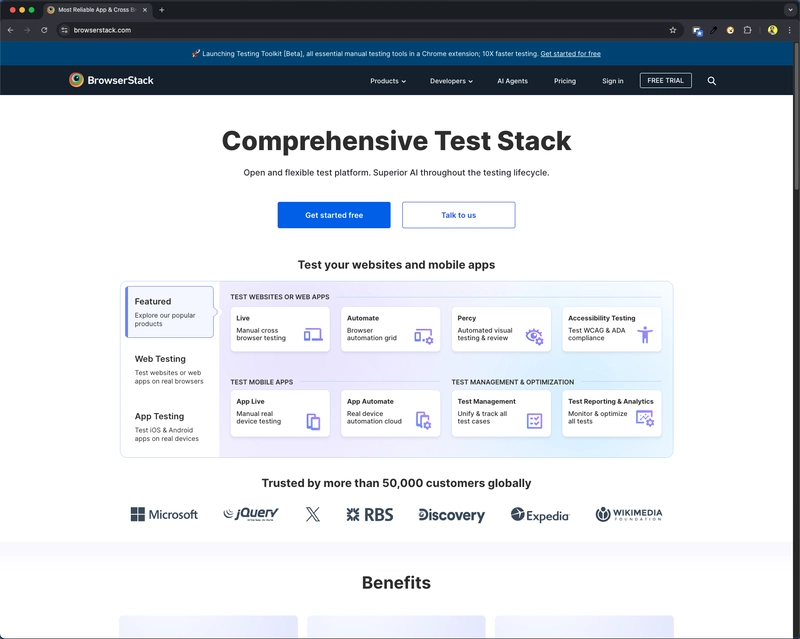Bookmark page with the star icon
Image resolution: width=800 pixels, height=639 pixels.
(672, 30)
